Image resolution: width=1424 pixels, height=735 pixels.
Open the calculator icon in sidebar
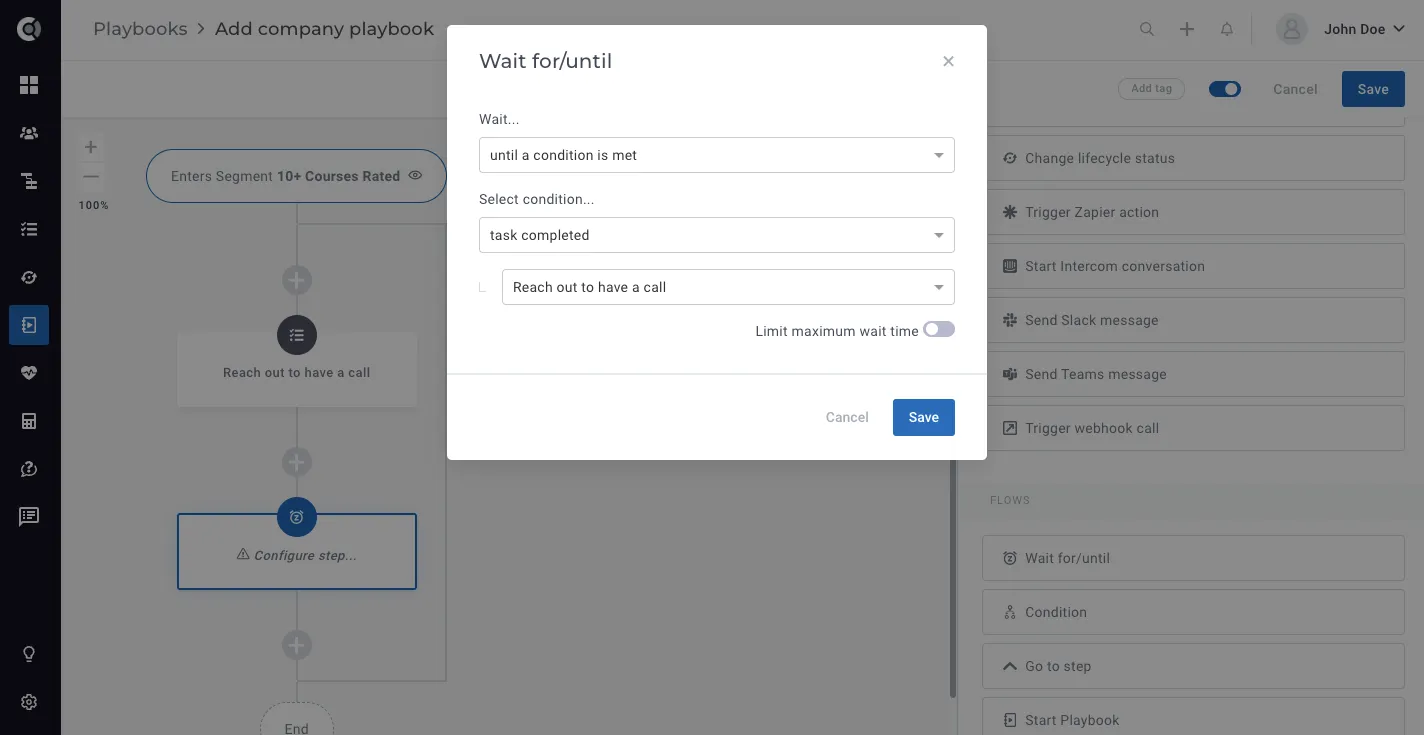click(x=29, y=421)
